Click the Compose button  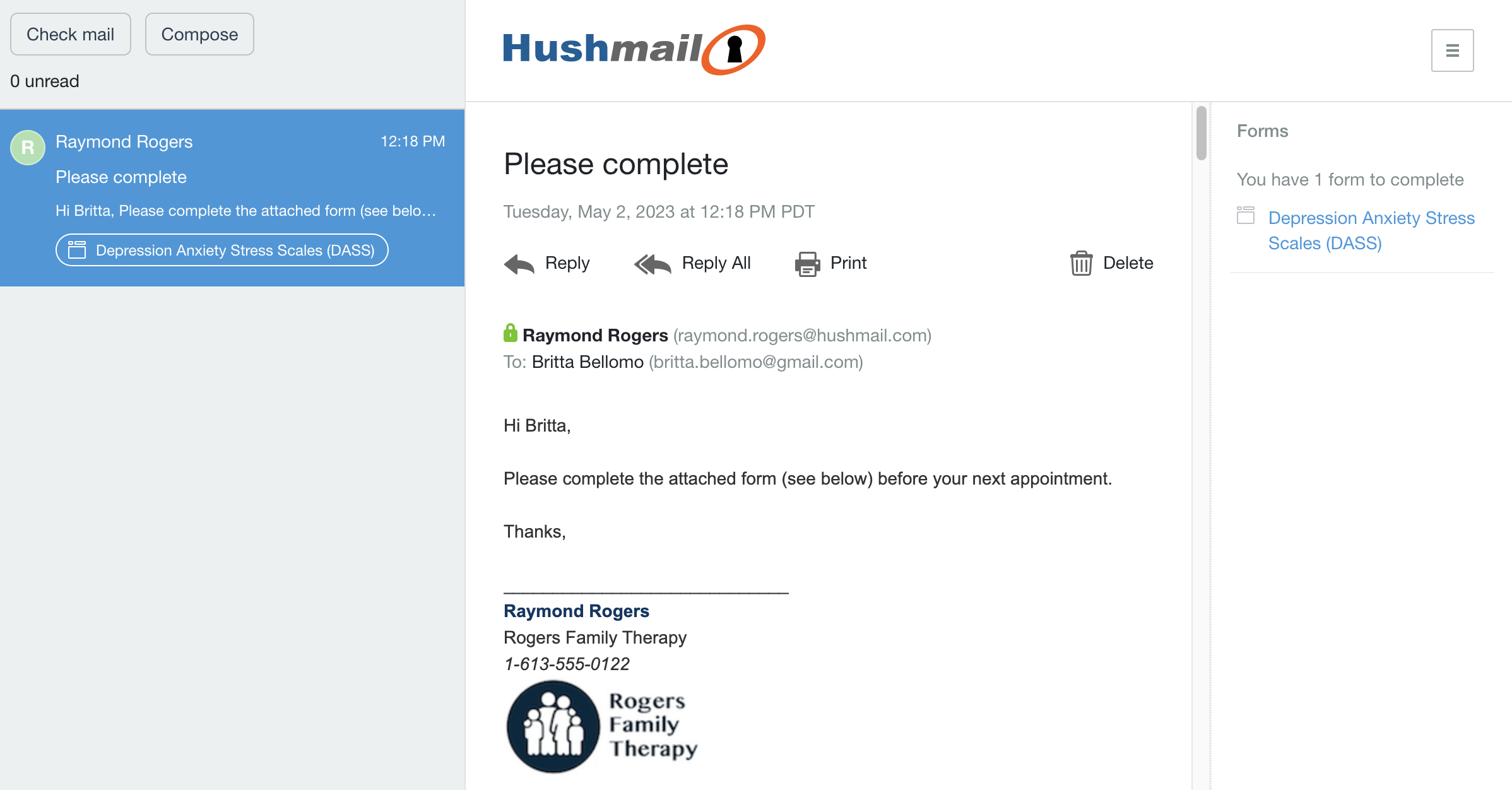click(x=199, y=34)
